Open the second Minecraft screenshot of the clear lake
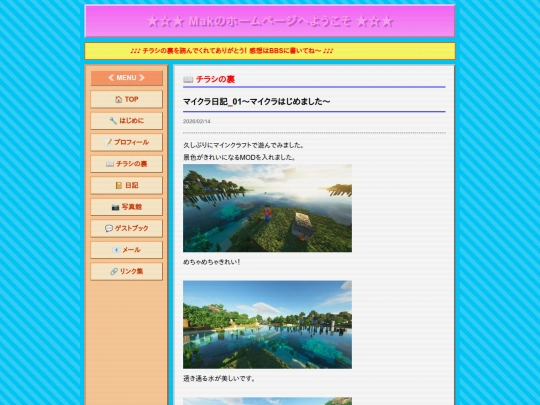The image size is (540, 405). [x=268, y=325]
